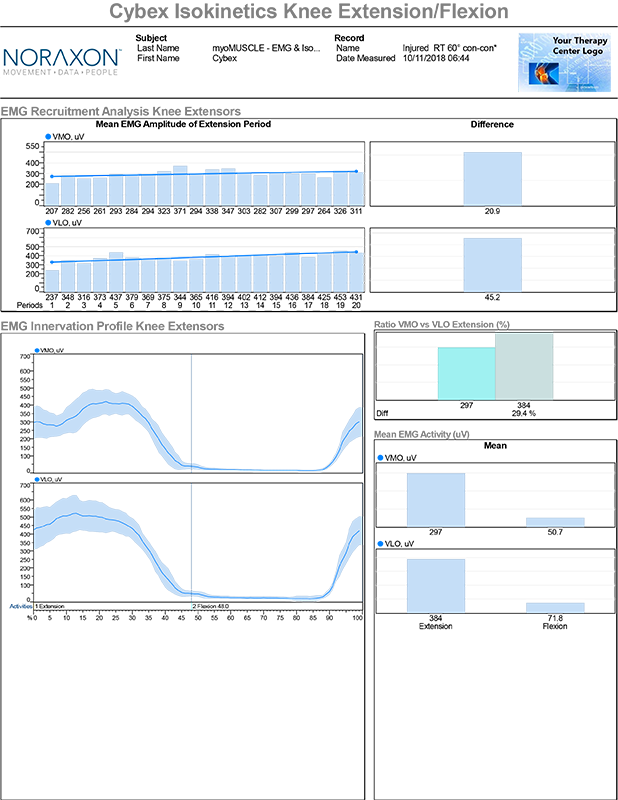The width and height of the screenshot is (618, 800).
Task: Click period number 20 in Periods row
Action: [356, 305]
